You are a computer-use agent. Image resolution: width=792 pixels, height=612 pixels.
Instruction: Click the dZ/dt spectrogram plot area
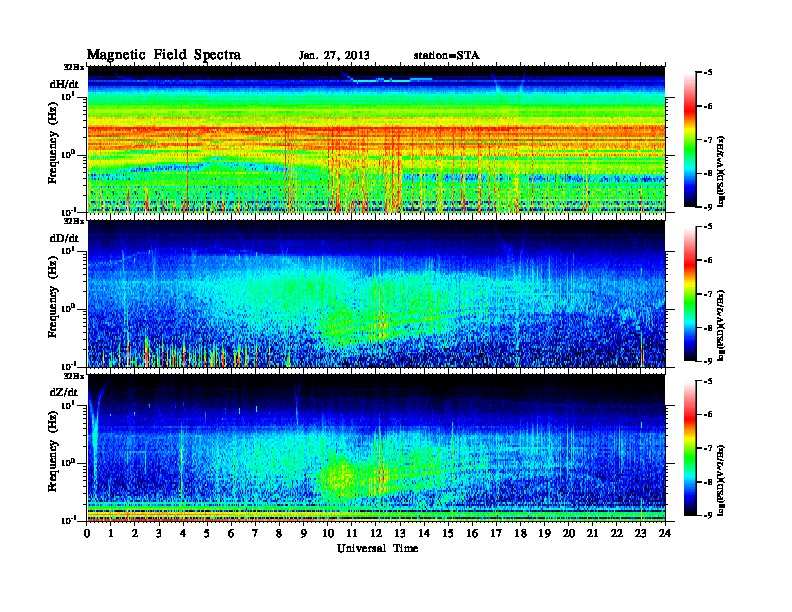376,447
